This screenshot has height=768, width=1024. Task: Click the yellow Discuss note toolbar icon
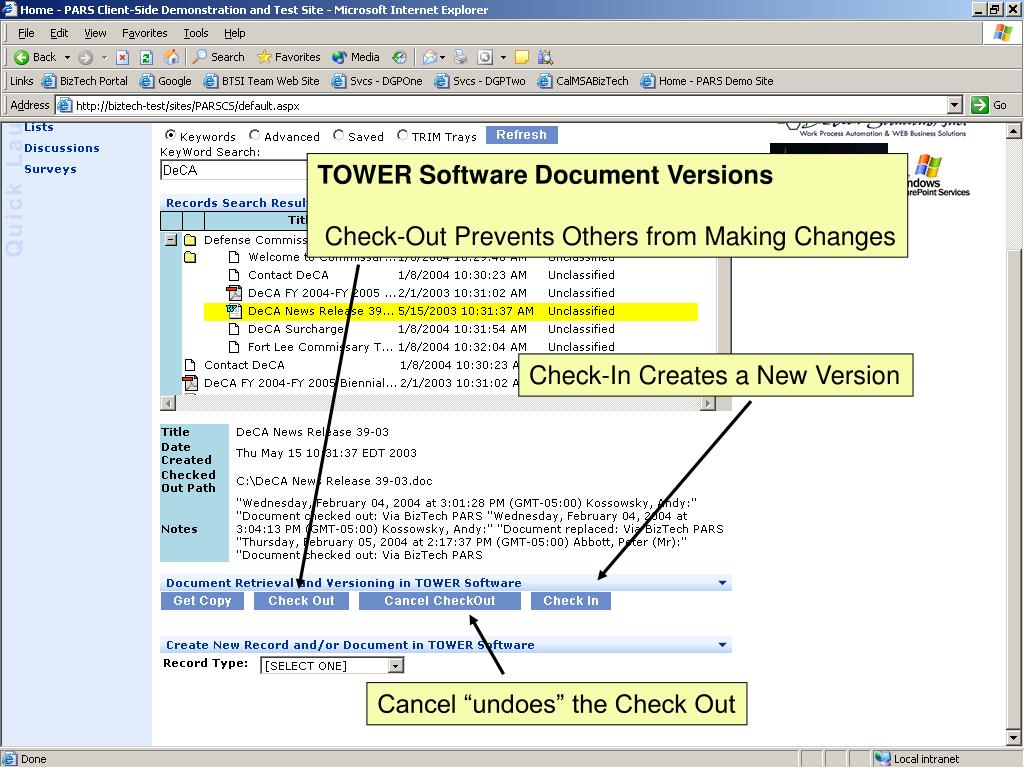[522, 57]
